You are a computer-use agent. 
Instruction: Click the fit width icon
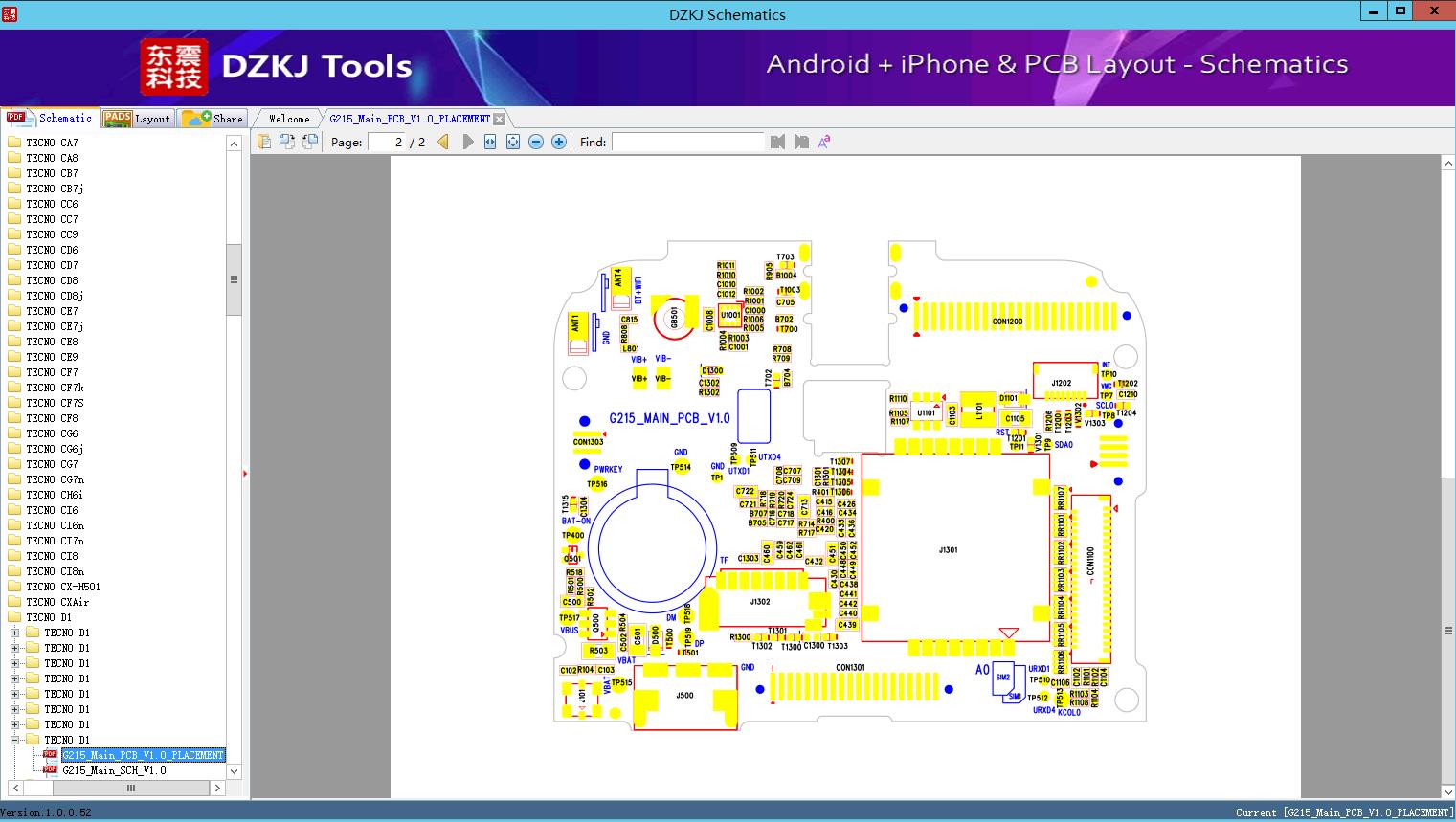pyautogui.click(x=490, y=142)
